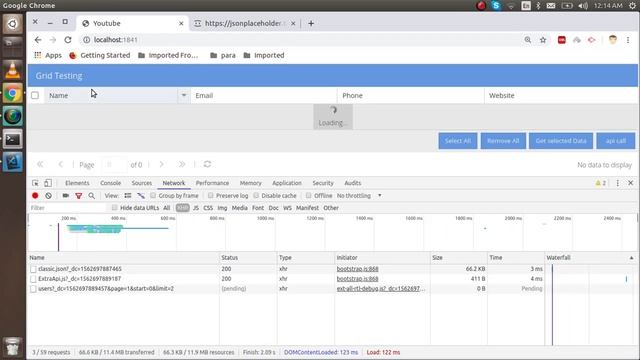Reload the localhost page
640x360 pixels.
(x=68, y=40)
